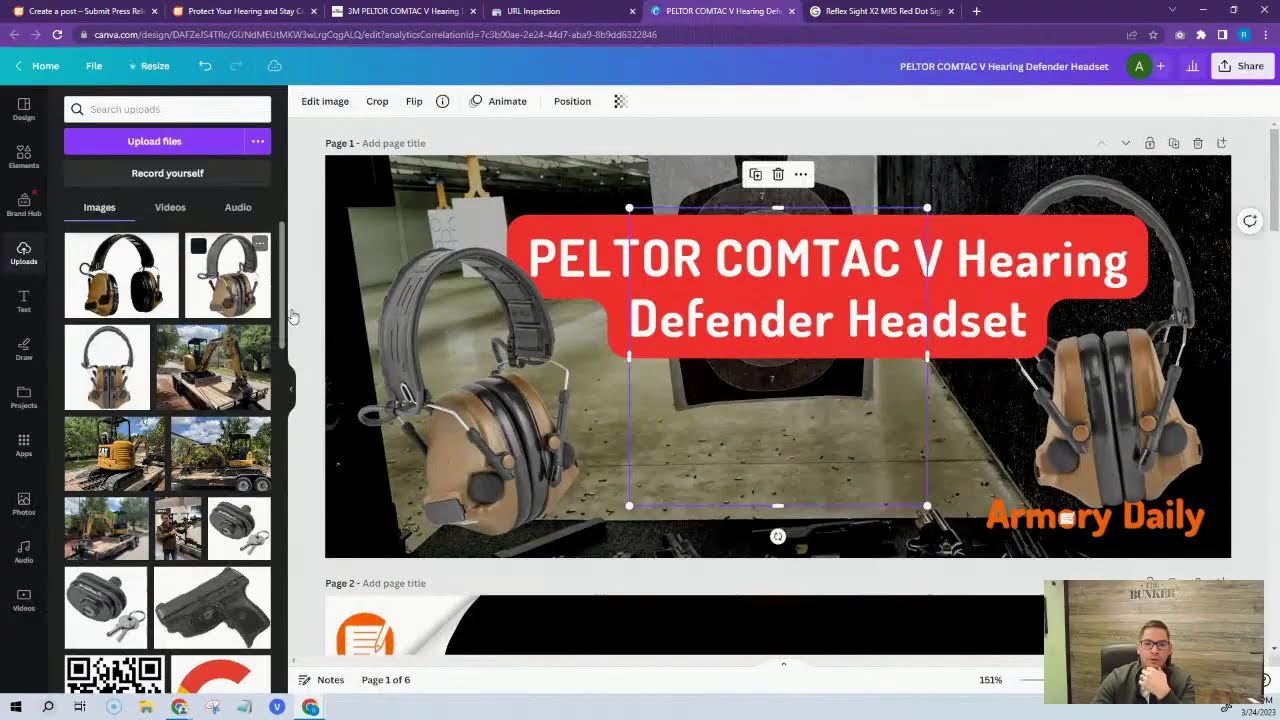Click the Crop button
This screenshot has height=720, width=1280.
(377, 101)
